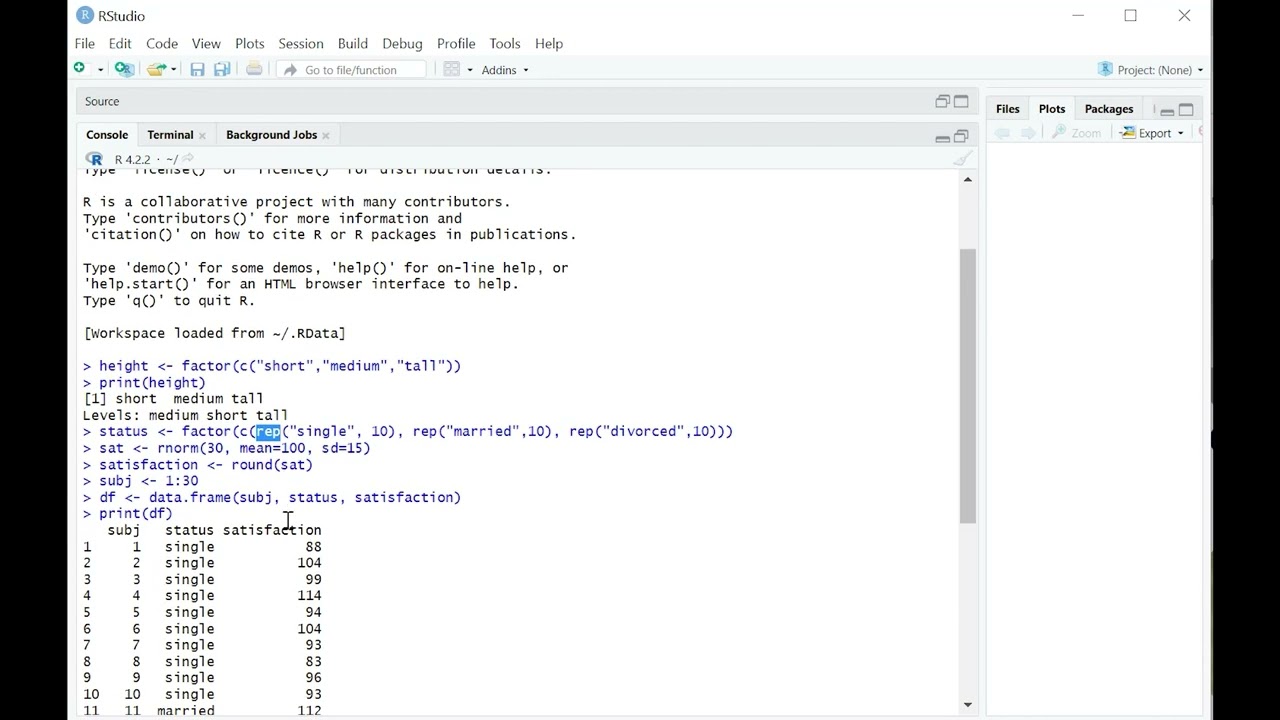Viewport: 1280px width, 720px height.
Task: Maximize the Source pane
Action: coord(961,101)
